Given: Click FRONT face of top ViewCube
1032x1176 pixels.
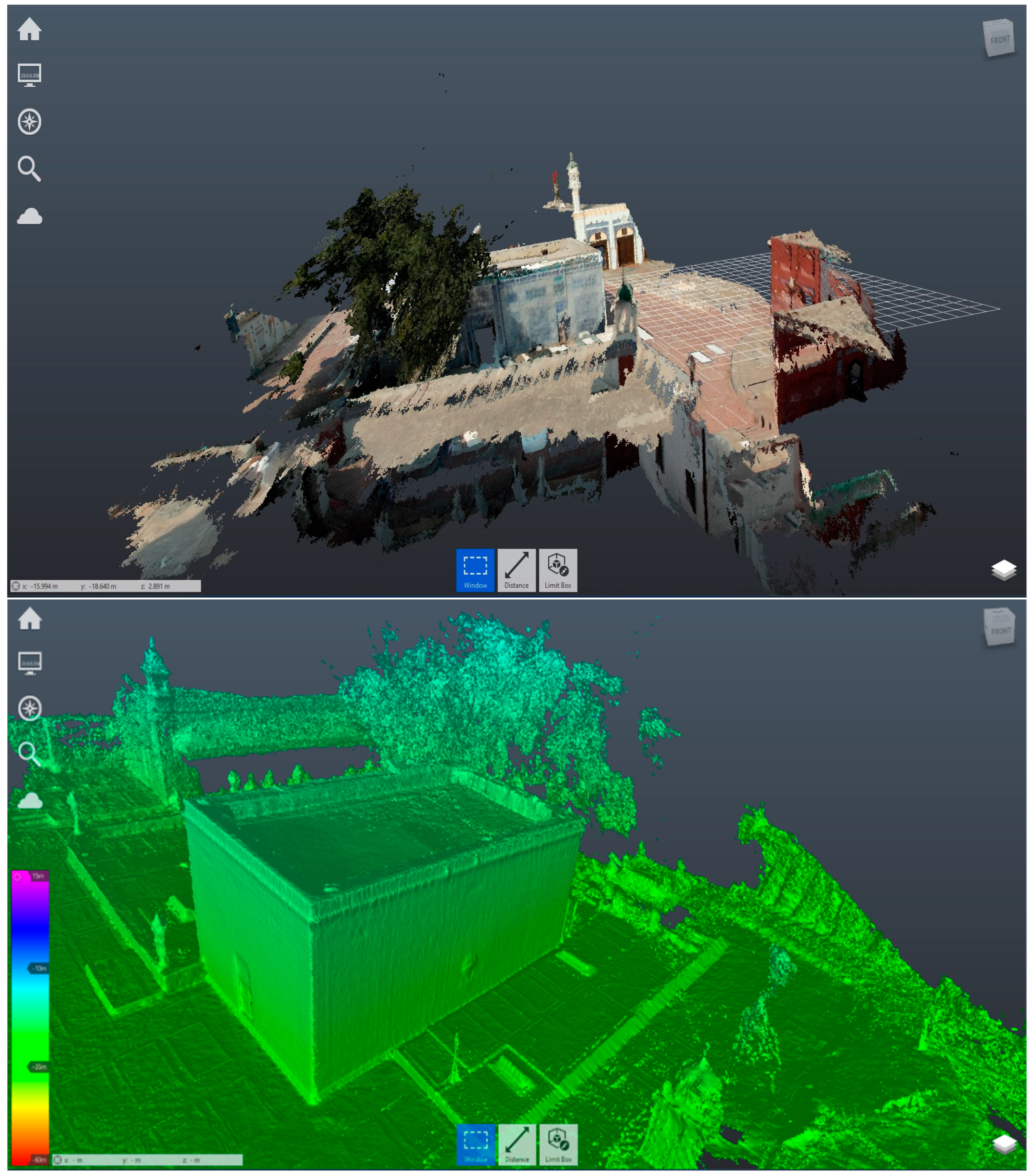Looking at the screenshot, I should [1000, 40].
